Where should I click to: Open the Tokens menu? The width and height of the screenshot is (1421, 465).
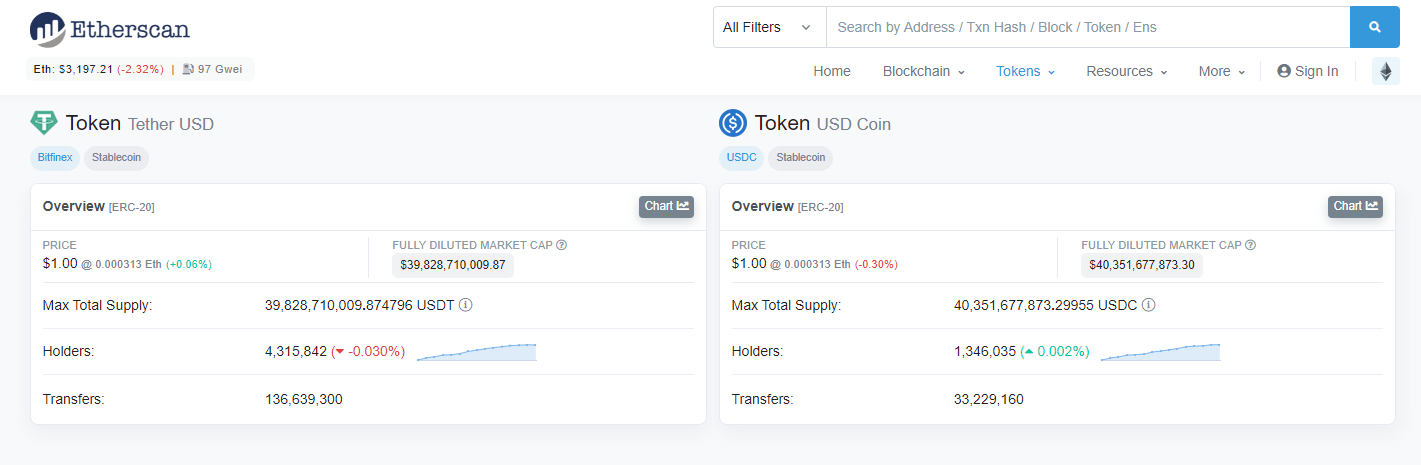(1025, 71)
